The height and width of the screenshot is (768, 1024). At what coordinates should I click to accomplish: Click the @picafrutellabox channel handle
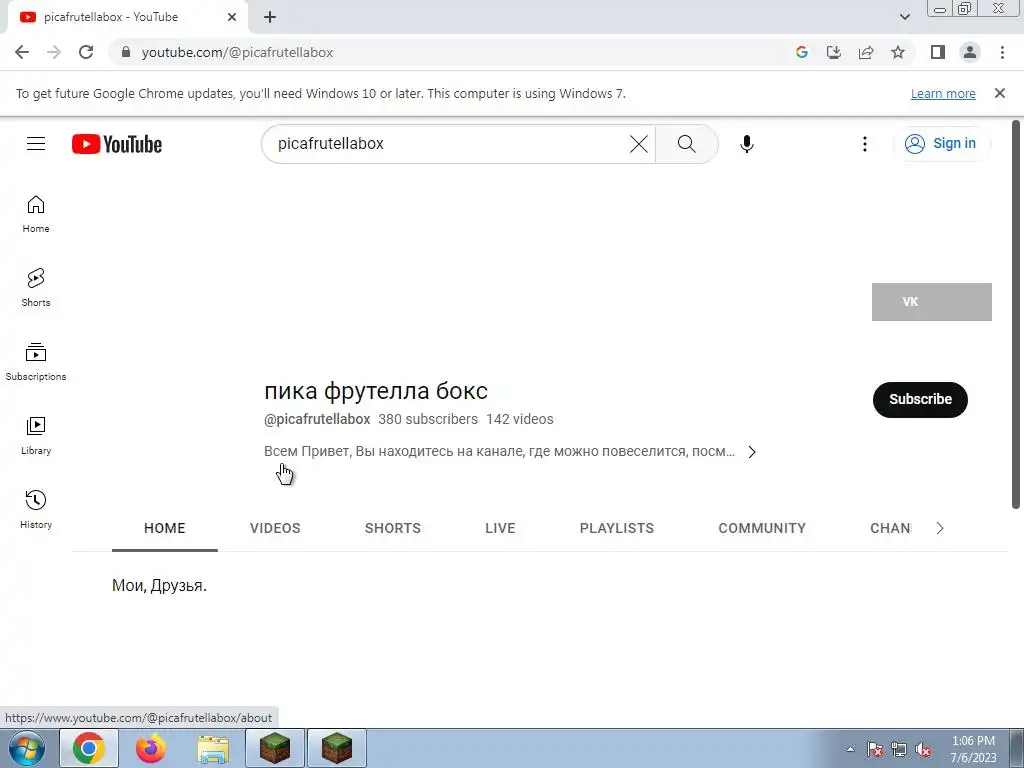pyautogui.click(x=317, y=419)
